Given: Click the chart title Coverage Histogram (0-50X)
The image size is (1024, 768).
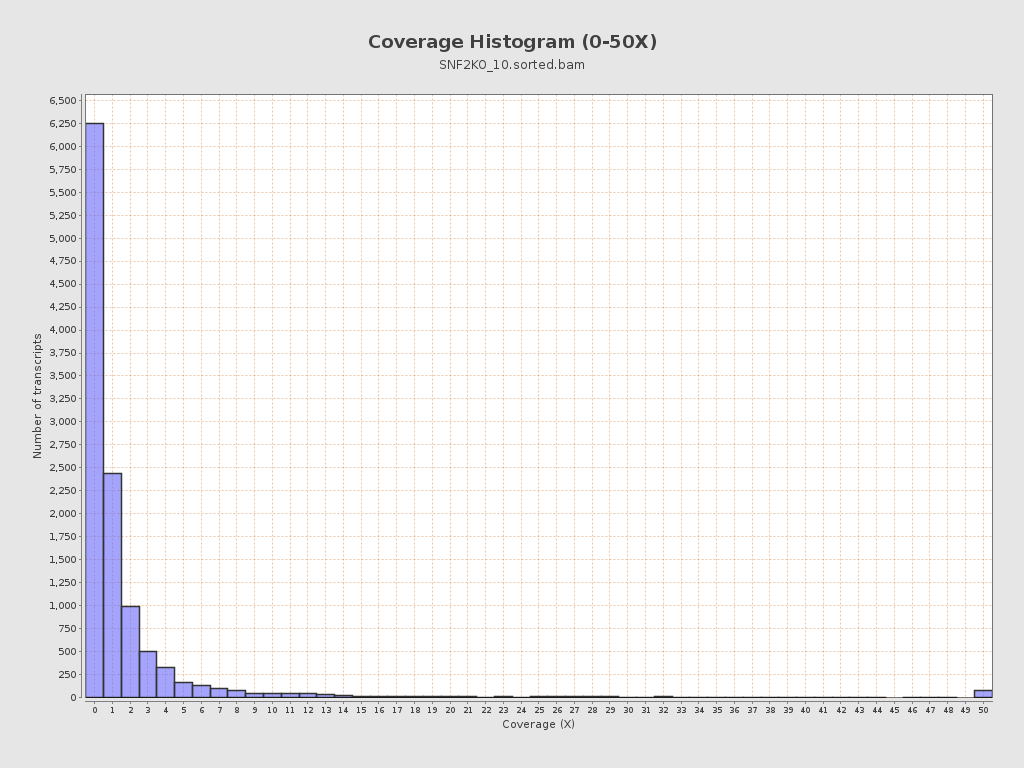Looking at the screenshot, I should pyautogui.click(x=512, y=42).
